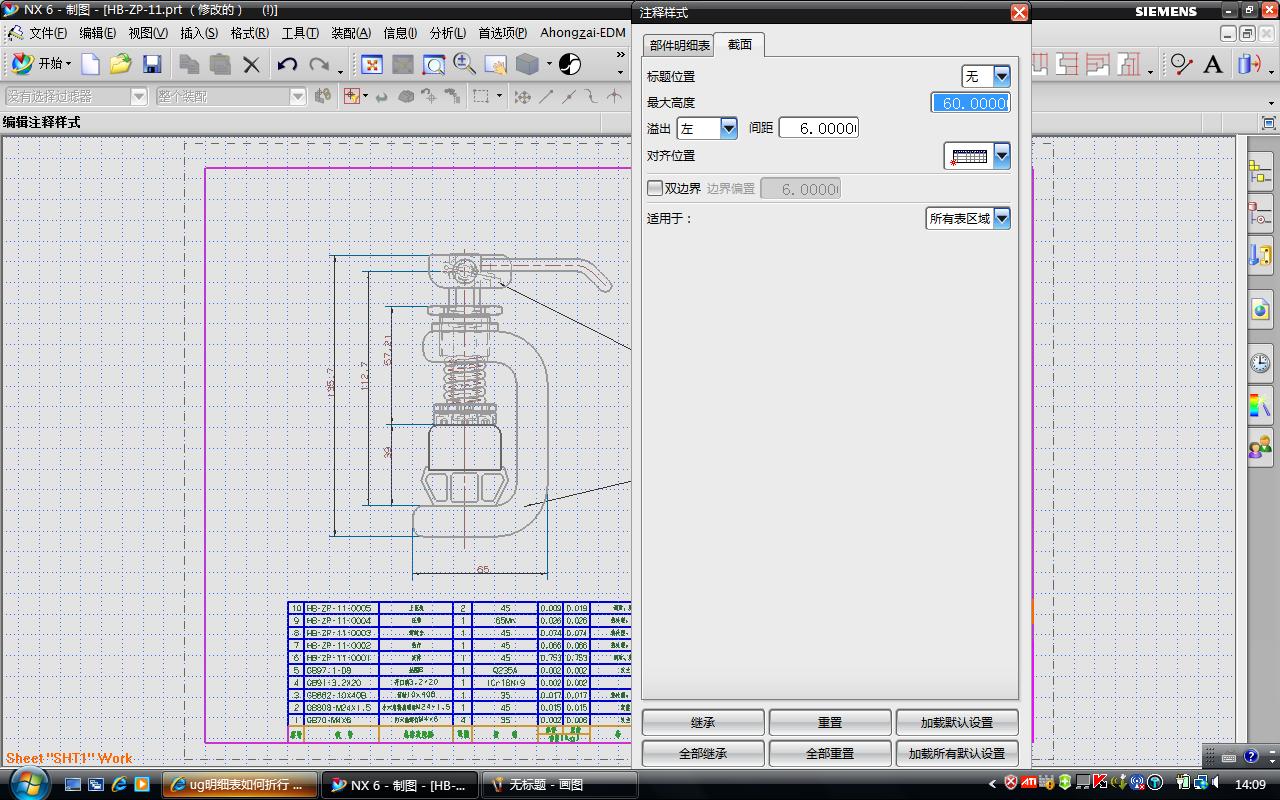
Task: Open the Roles sidebar panel
Action: [x=1260, y=447]
